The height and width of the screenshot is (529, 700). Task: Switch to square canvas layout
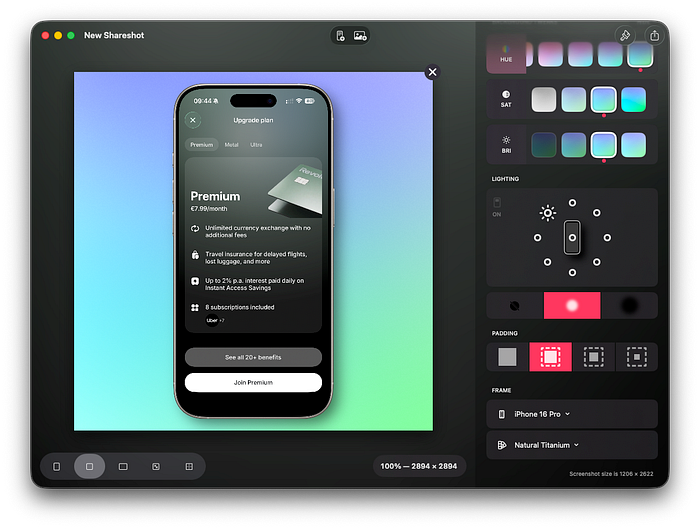(89, 467)
